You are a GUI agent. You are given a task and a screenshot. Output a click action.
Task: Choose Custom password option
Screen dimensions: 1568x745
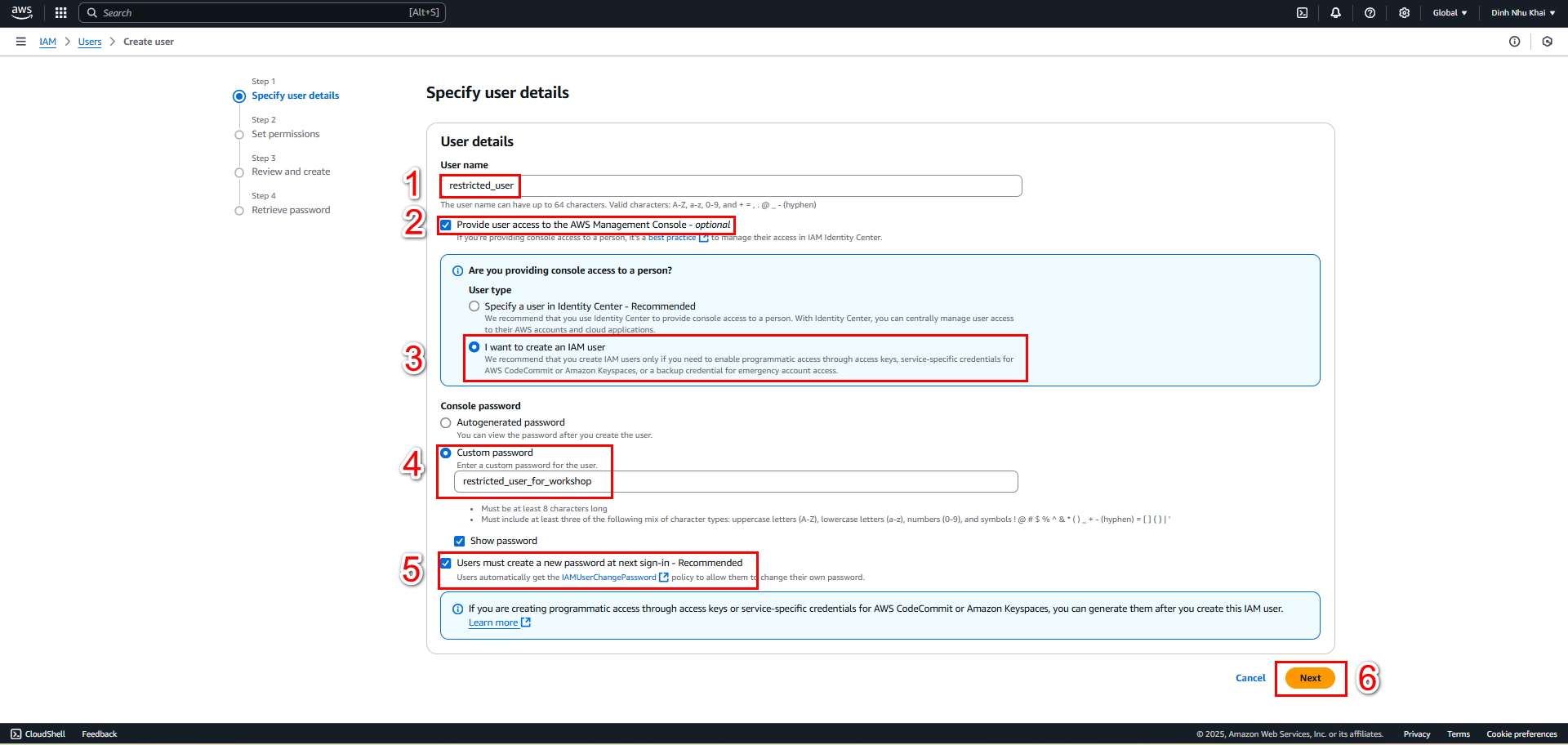coord(446,453)
